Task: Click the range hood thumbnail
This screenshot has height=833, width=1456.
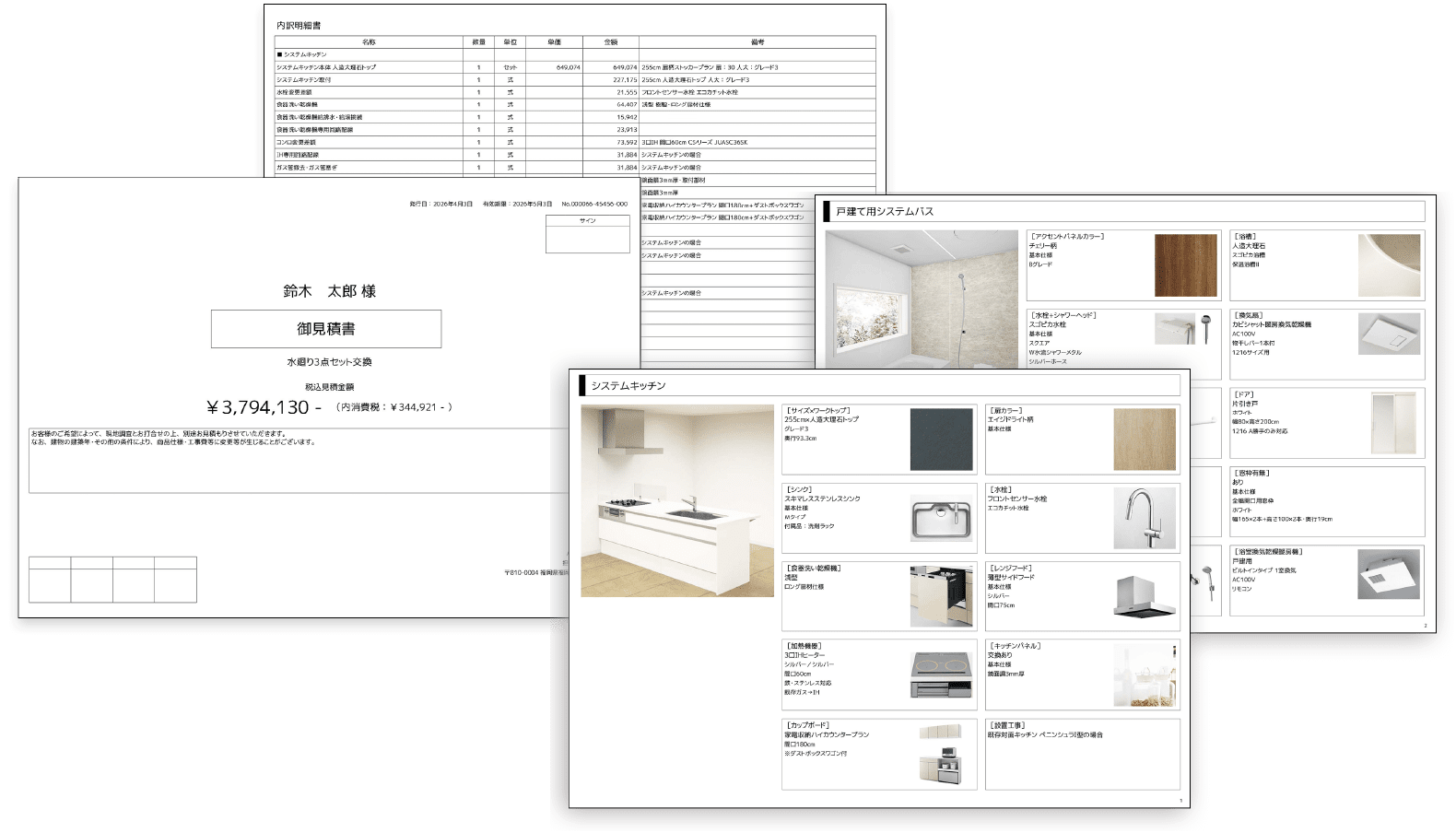Action: tap(1145, 597)
